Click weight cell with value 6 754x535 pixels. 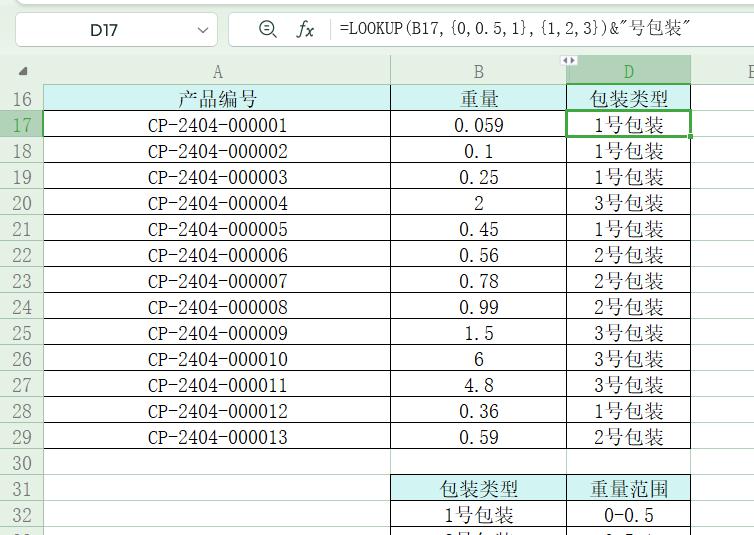coord(478,358)
